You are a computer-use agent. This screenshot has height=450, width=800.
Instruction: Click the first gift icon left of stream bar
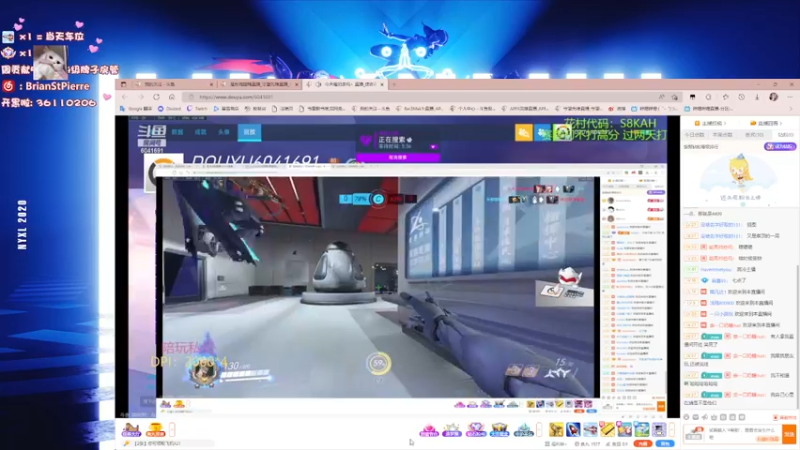131,430
